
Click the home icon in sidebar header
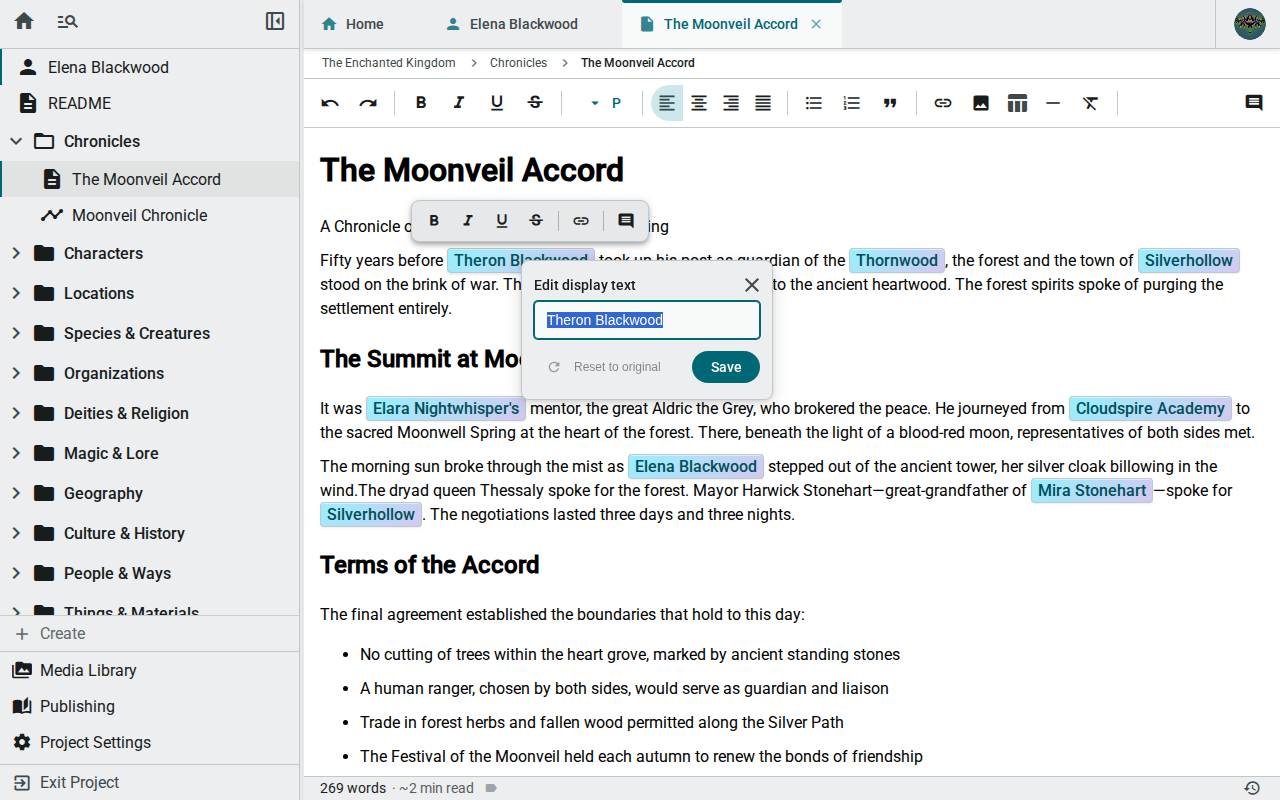coord(24,21)
